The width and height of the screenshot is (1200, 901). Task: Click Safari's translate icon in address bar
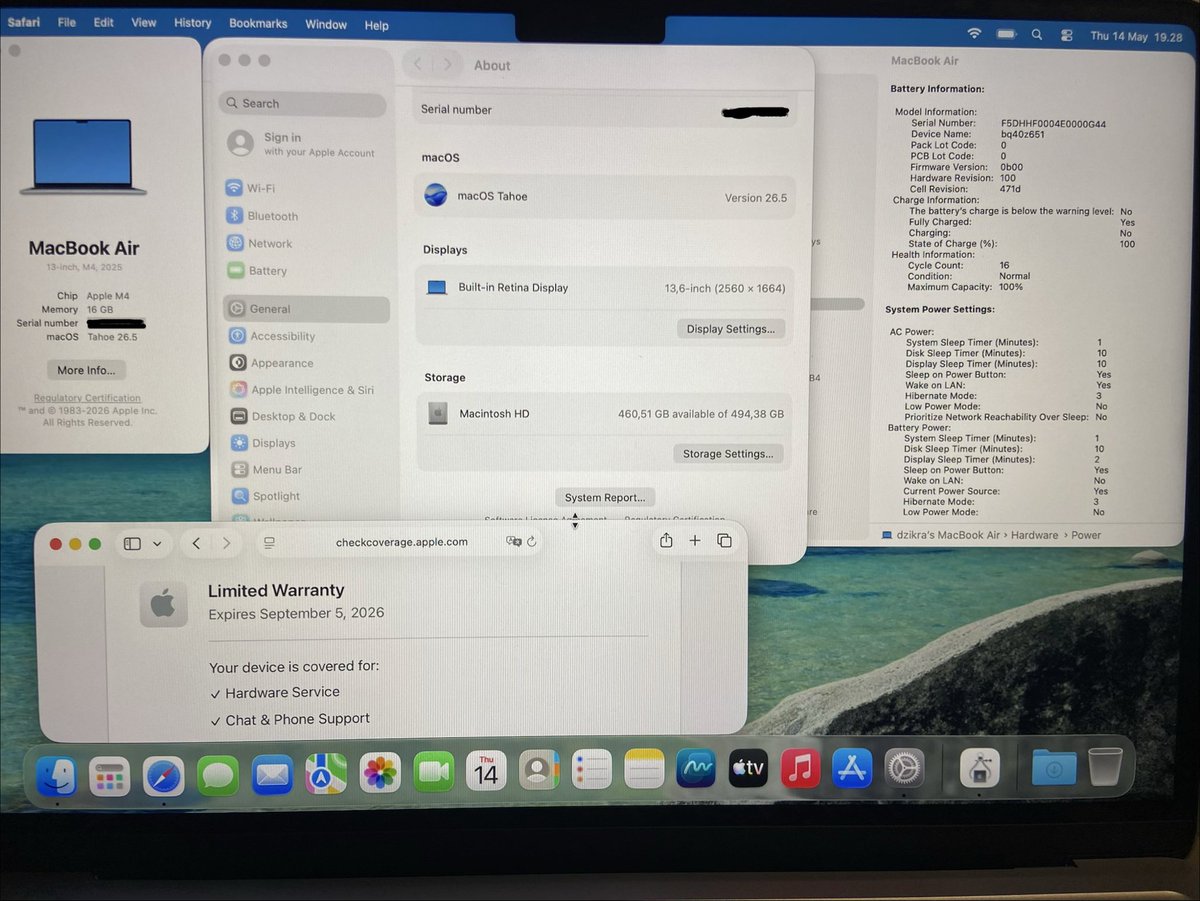click(514, 541)
